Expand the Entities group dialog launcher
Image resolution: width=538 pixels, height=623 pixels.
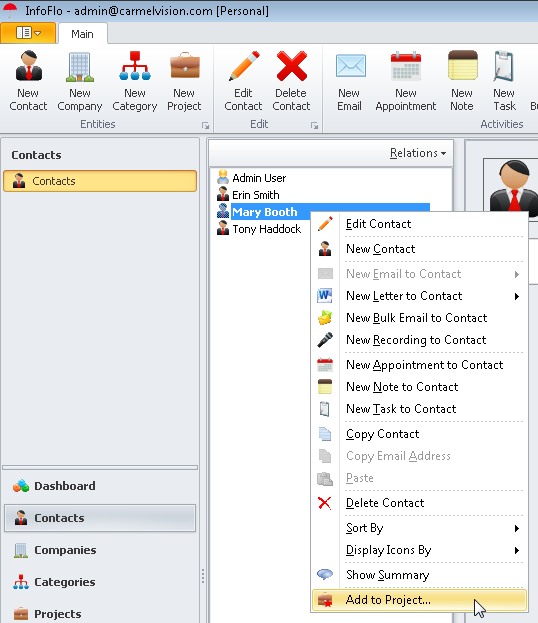(x=205, y=126)
